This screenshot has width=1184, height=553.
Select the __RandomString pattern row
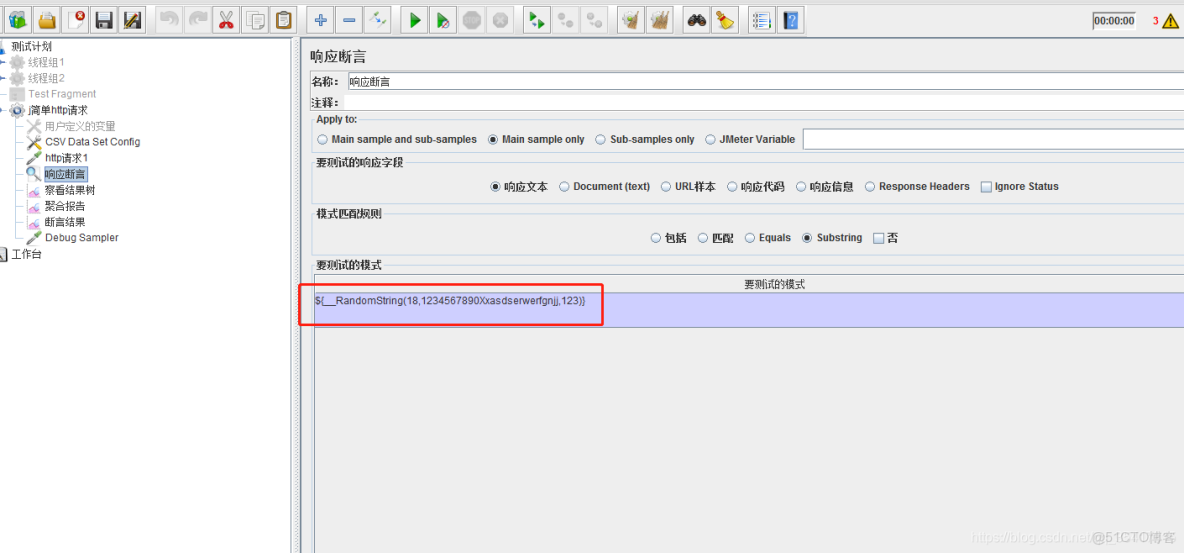pos(749,310)
